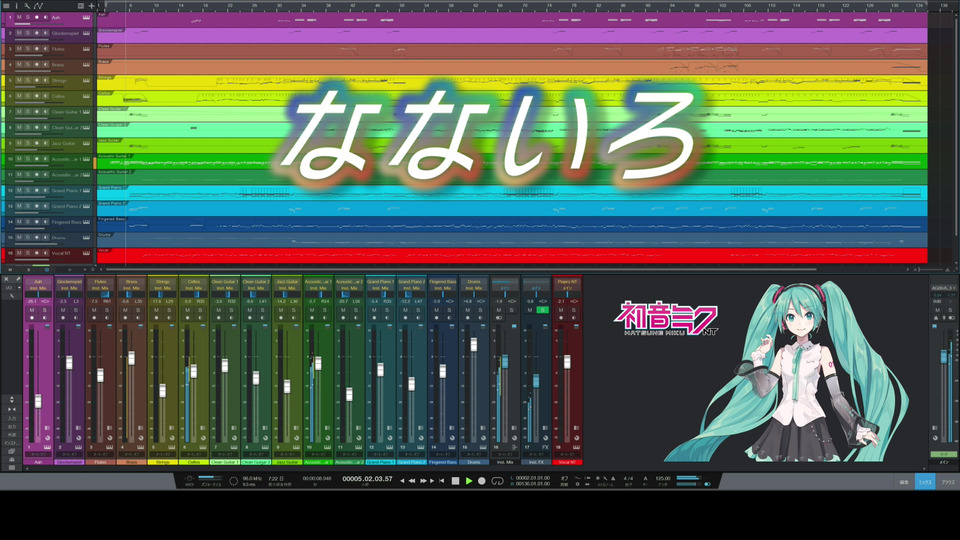This screenshot has height=540, width=960.
Task: Toggle the green Solo on Inst. FX channel
Action: click(542, 310)
